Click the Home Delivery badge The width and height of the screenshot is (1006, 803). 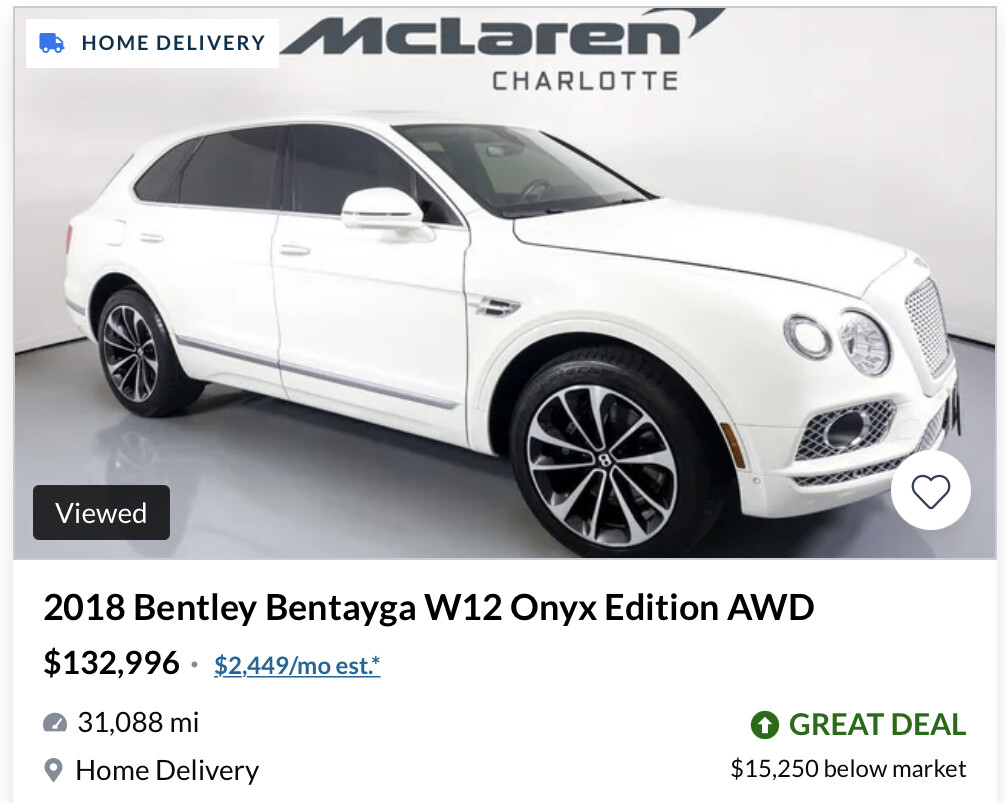[153, 43]
